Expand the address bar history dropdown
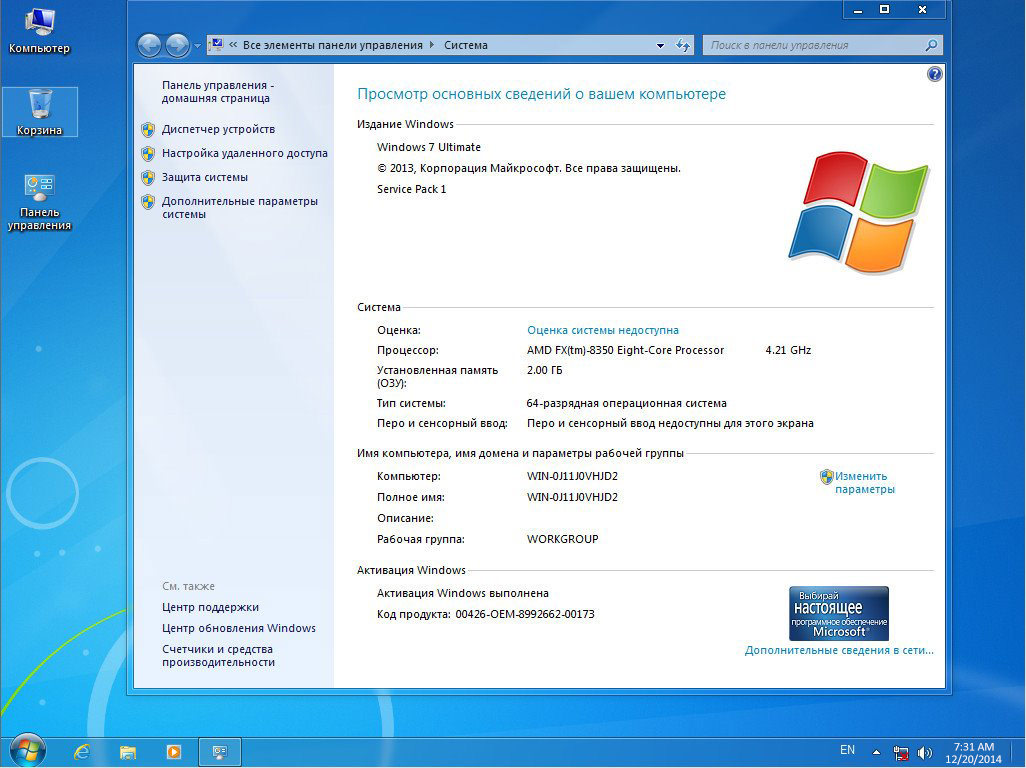 click(660, 45)
